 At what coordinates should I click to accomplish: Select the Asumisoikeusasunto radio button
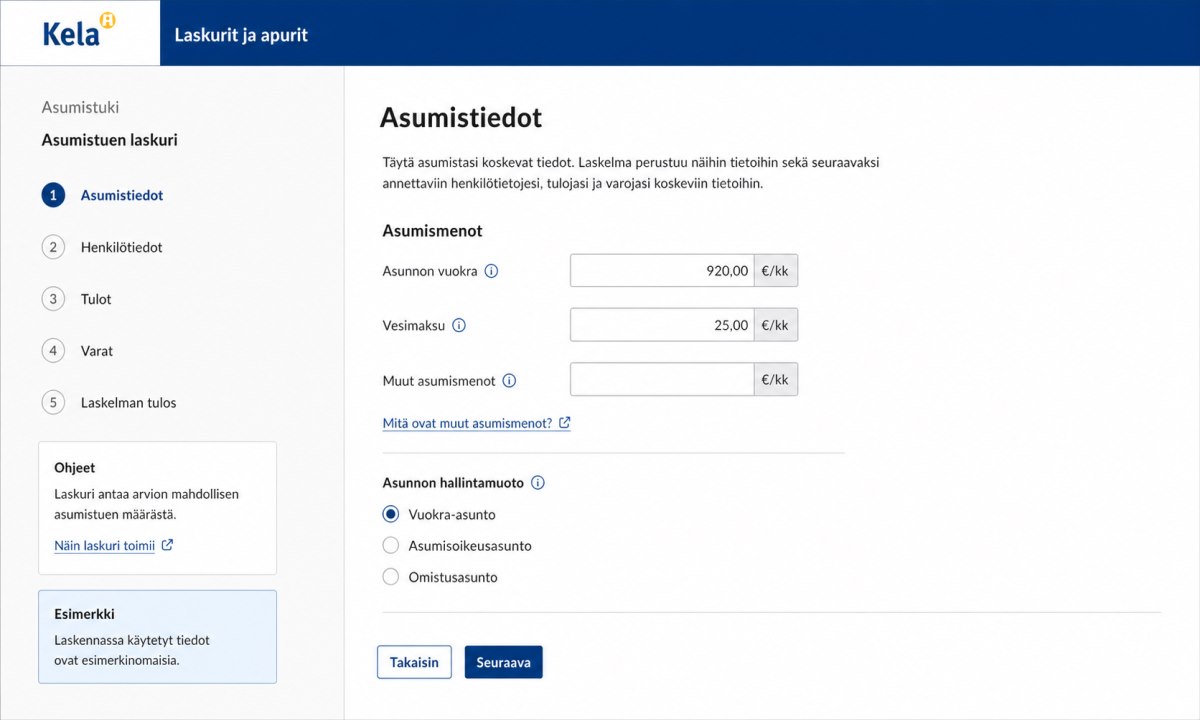pyautogui.click(x=391, y=546)
